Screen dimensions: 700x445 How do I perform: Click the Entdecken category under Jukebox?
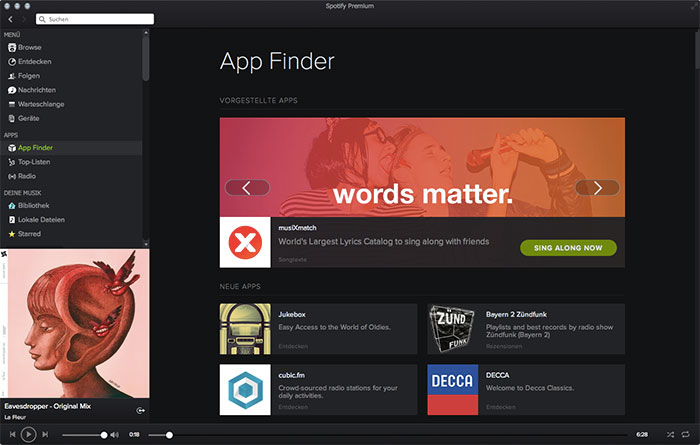[x=293, y=346]
